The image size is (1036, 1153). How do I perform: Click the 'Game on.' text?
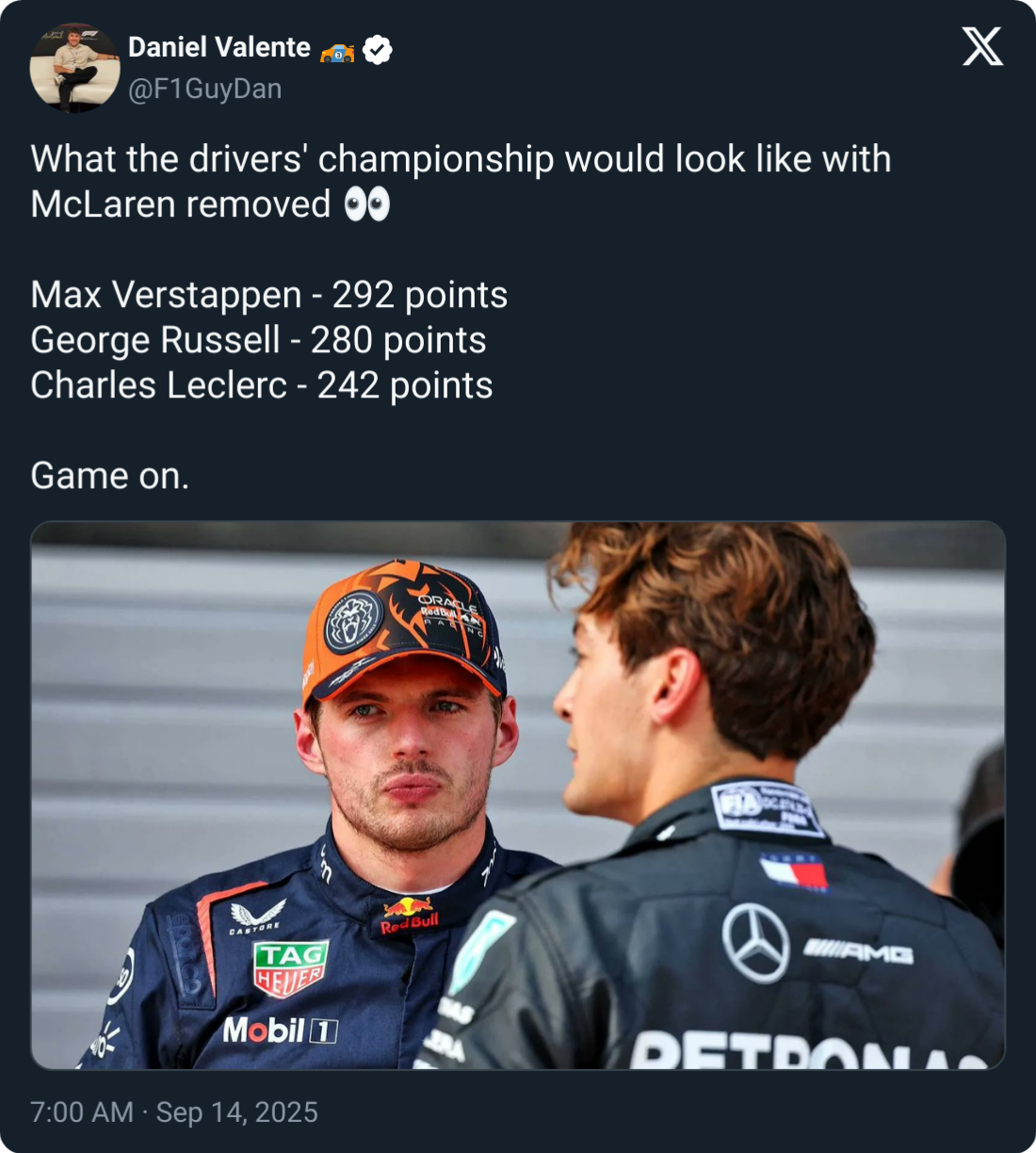pyautogui.click(x=110, y=476)
